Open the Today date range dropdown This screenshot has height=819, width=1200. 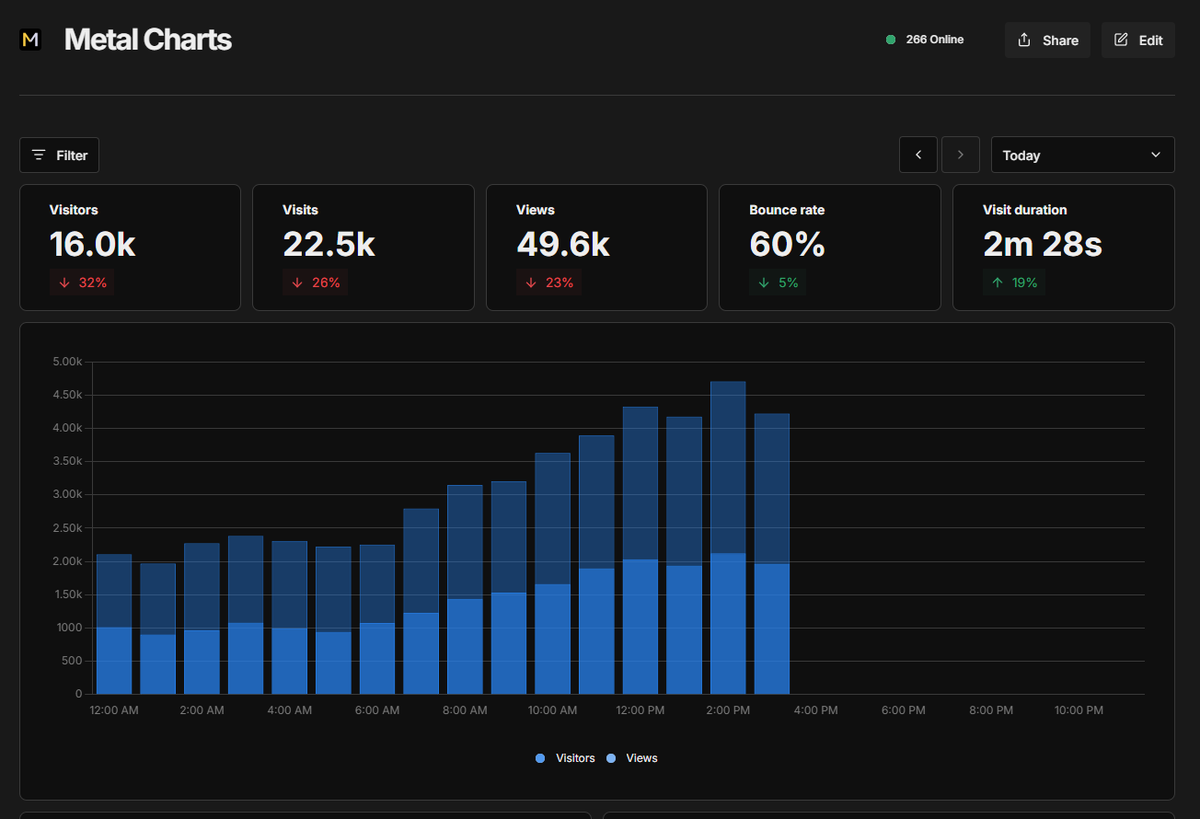point(1082,155)
